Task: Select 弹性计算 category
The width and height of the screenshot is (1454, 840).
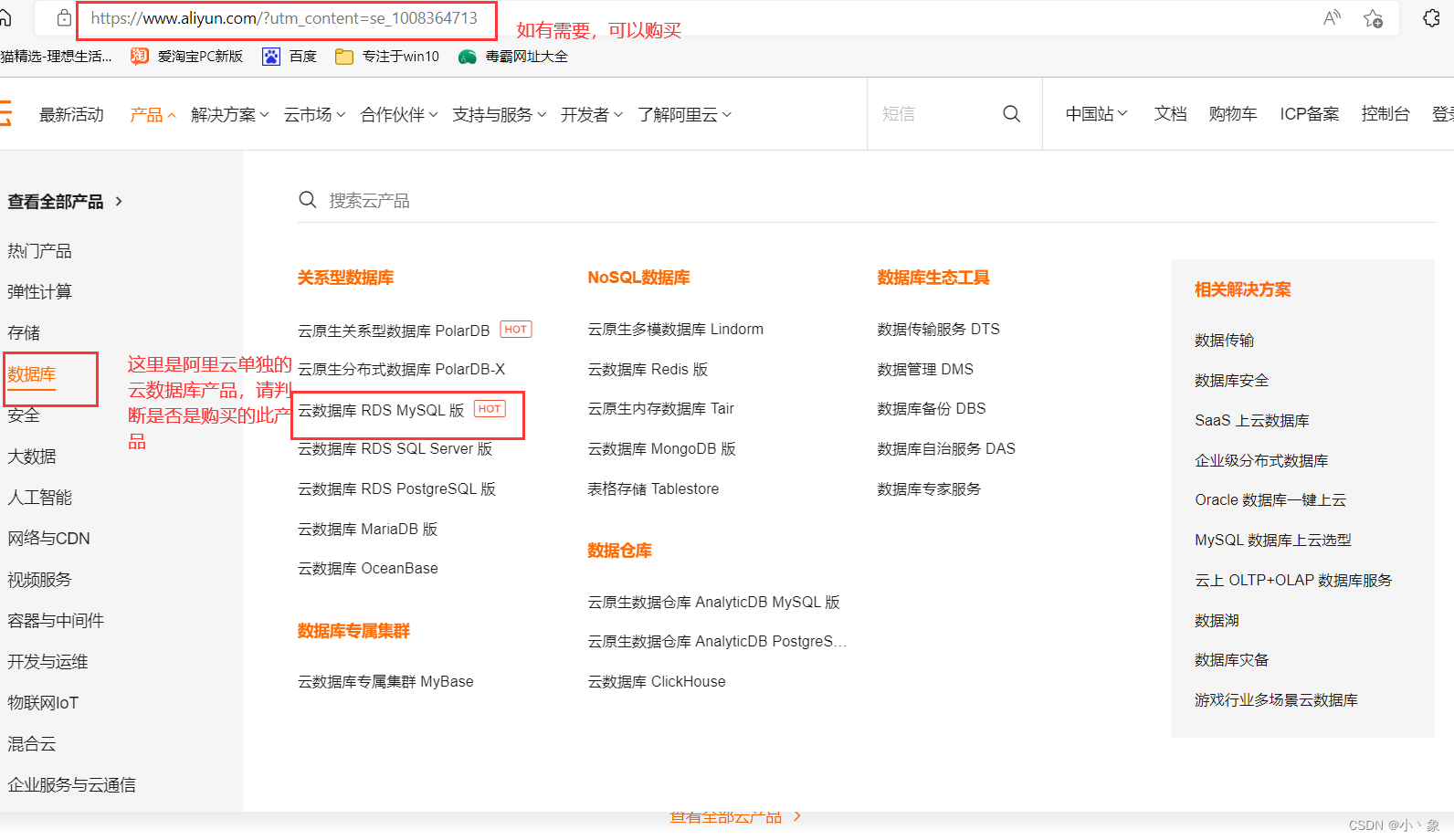Action: tap(39, 292)
